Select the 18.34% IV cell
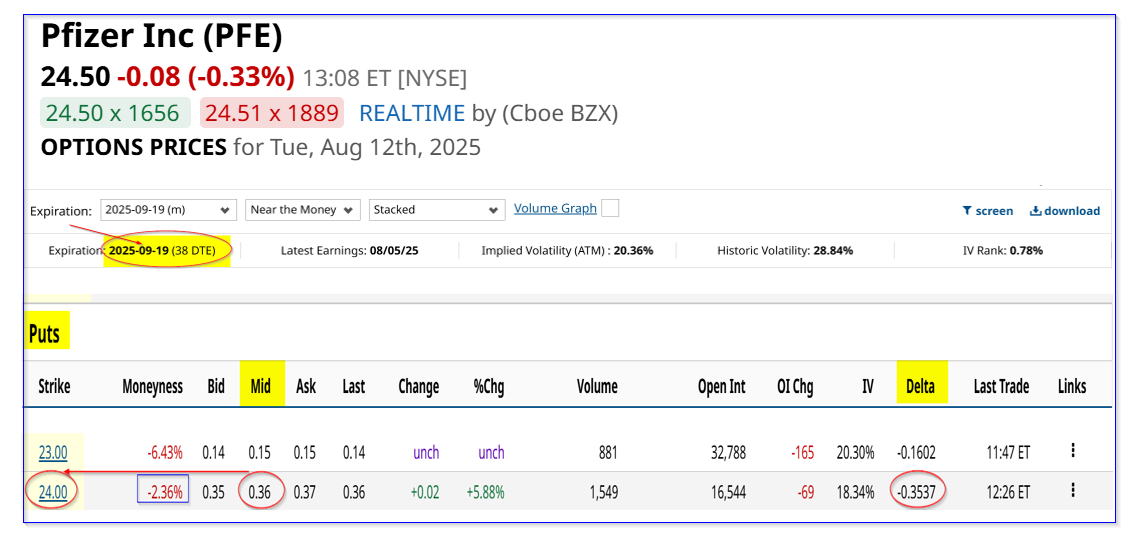The image size is (1136, 537). [854, 493]
